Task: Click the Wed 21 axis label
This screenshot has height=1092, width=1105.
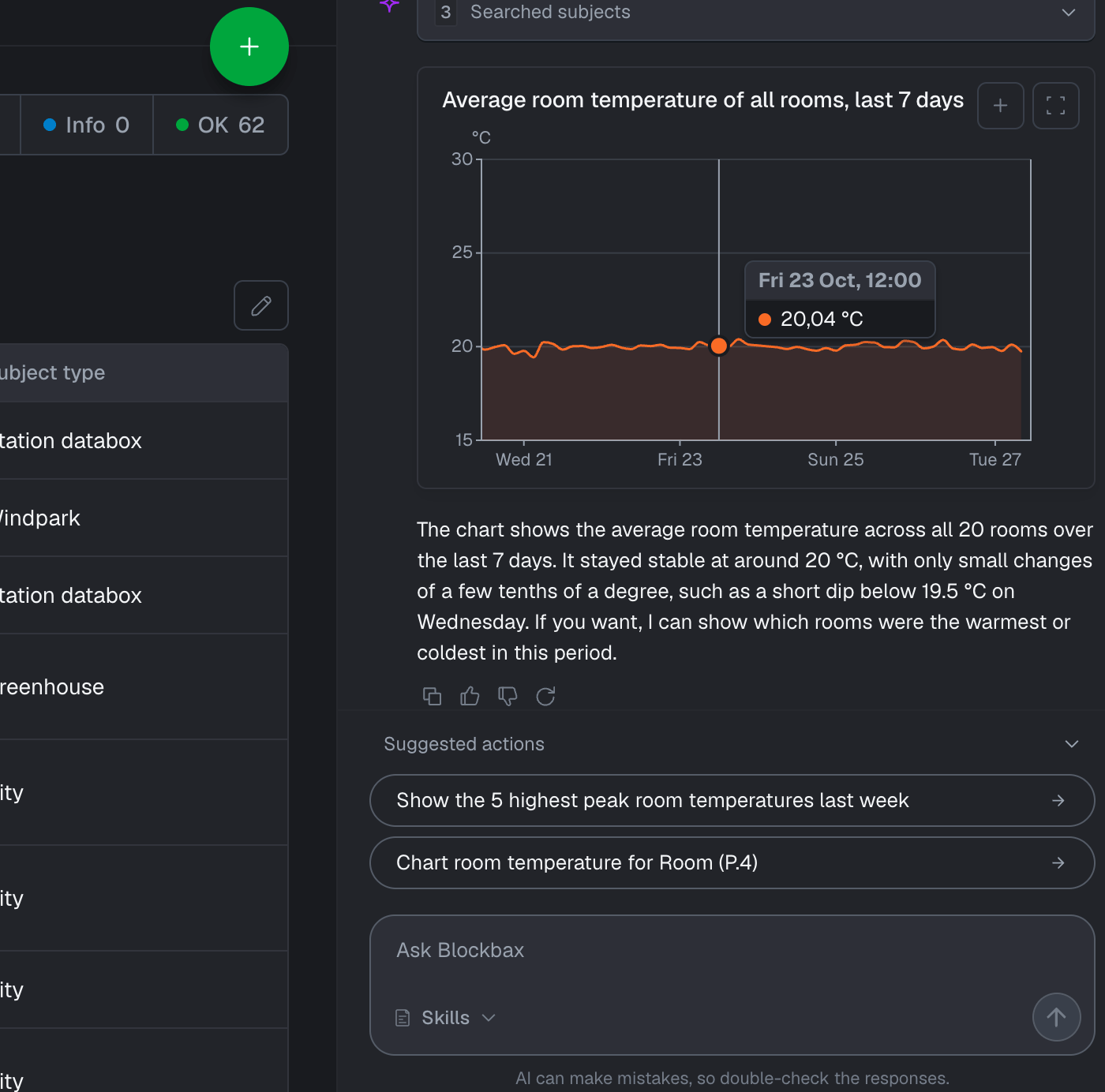Action: pos(524,459)
